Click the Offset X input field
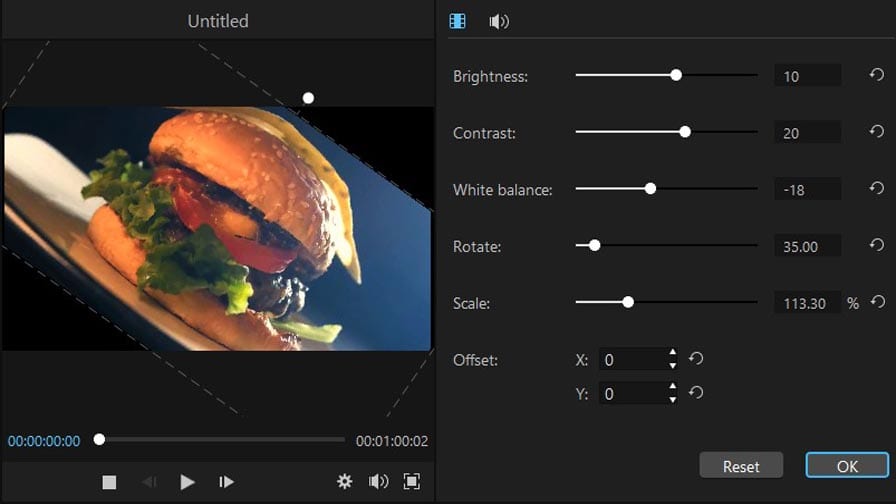The image size is (896, 504). coord(633,359)
